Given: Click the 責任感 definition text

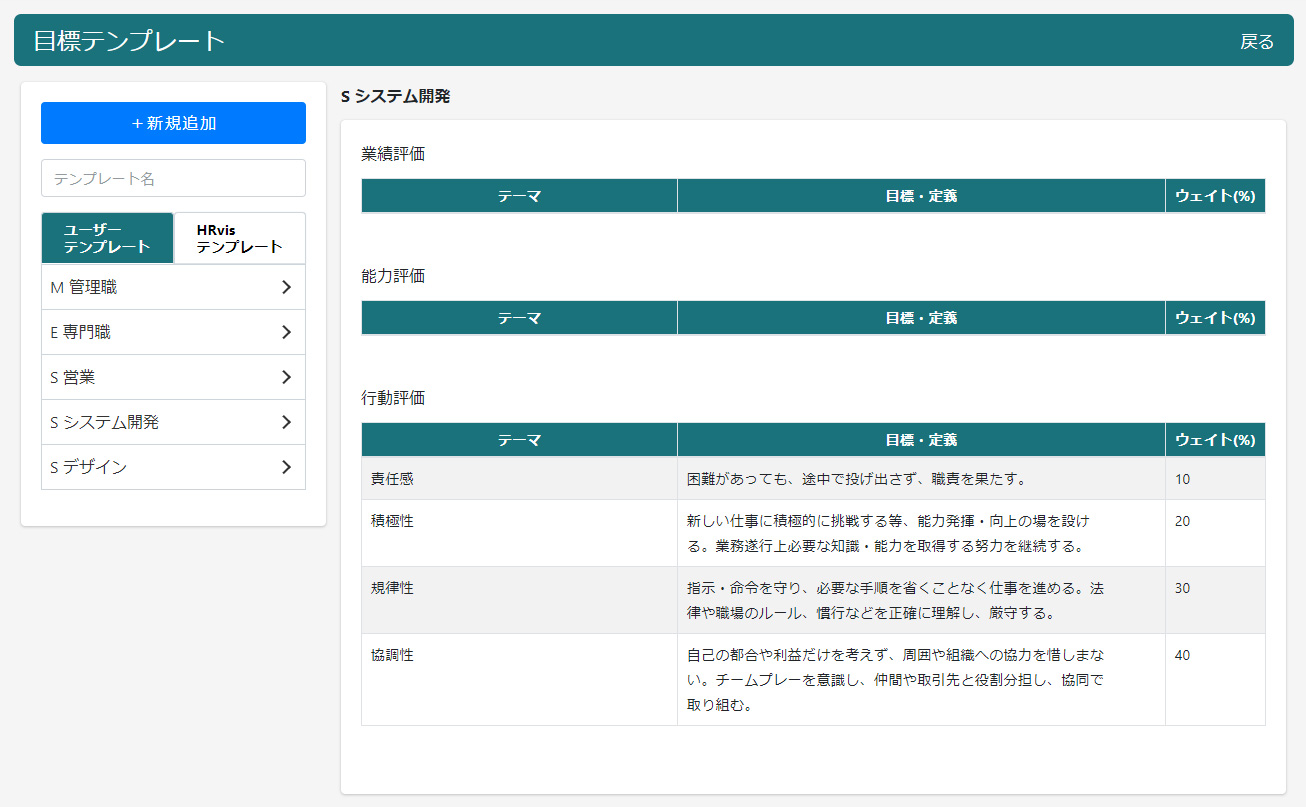Looking at the screenshot, I should tap(857, 479).
